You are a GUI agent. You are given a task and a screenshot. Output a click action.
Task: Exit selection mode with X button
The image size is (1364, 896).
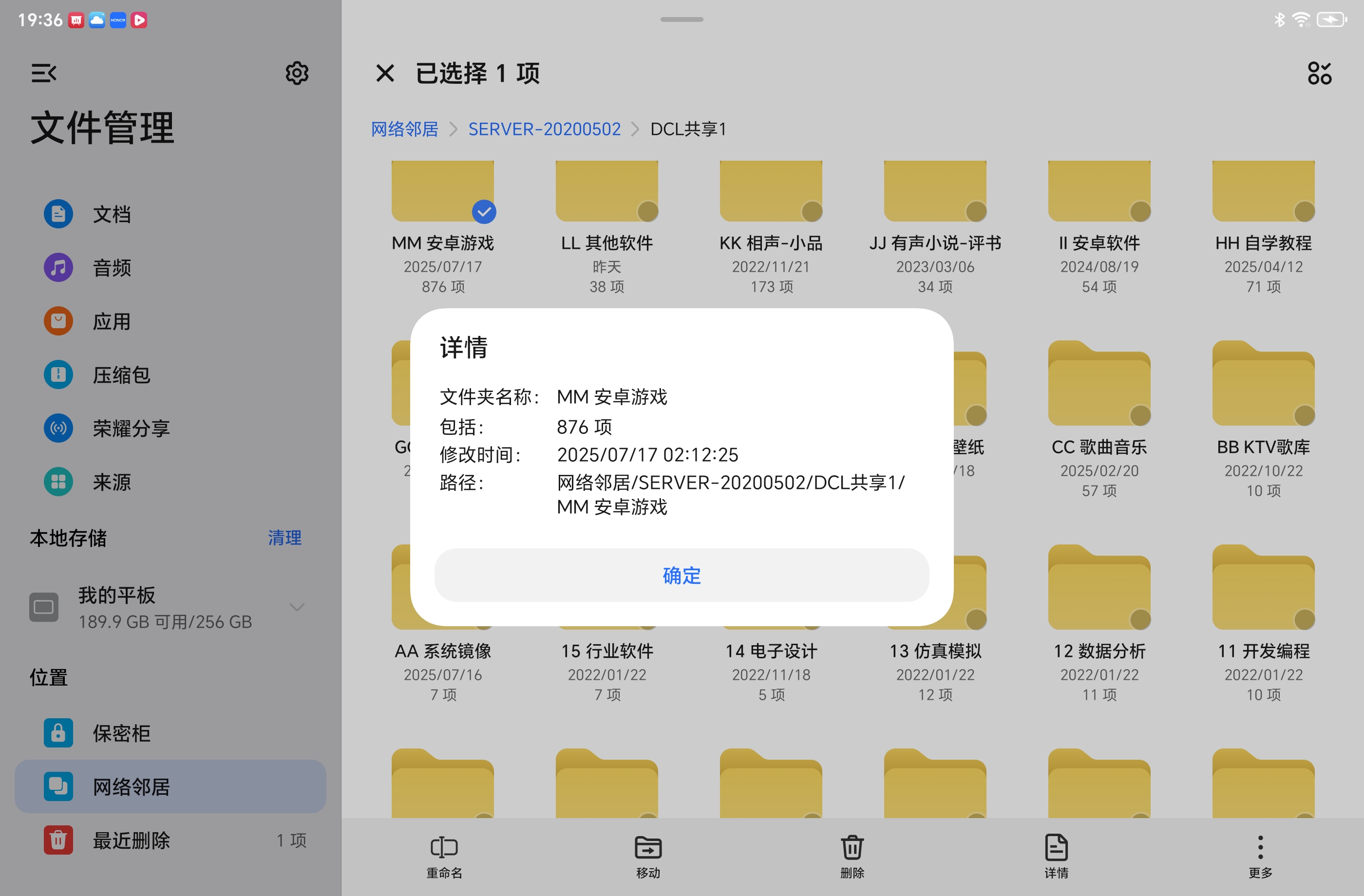[x=385, y=74]
